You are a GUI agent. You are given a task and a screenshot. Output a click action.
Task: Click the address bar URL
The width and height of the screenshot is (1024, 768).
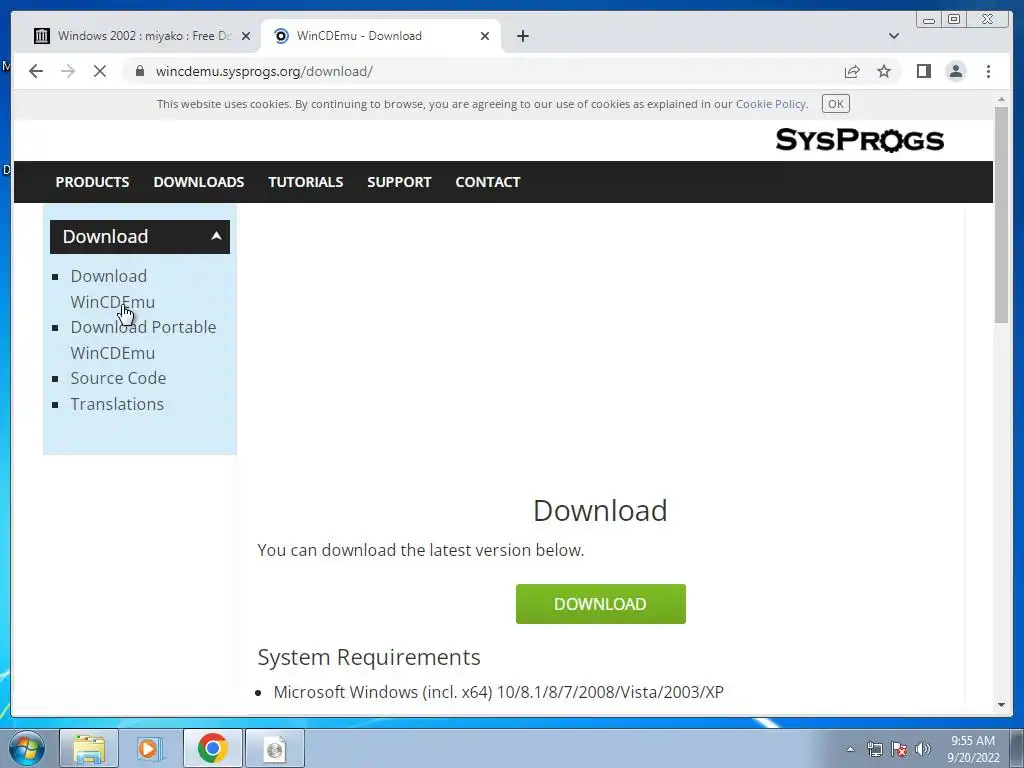click(x=264, y=71)
